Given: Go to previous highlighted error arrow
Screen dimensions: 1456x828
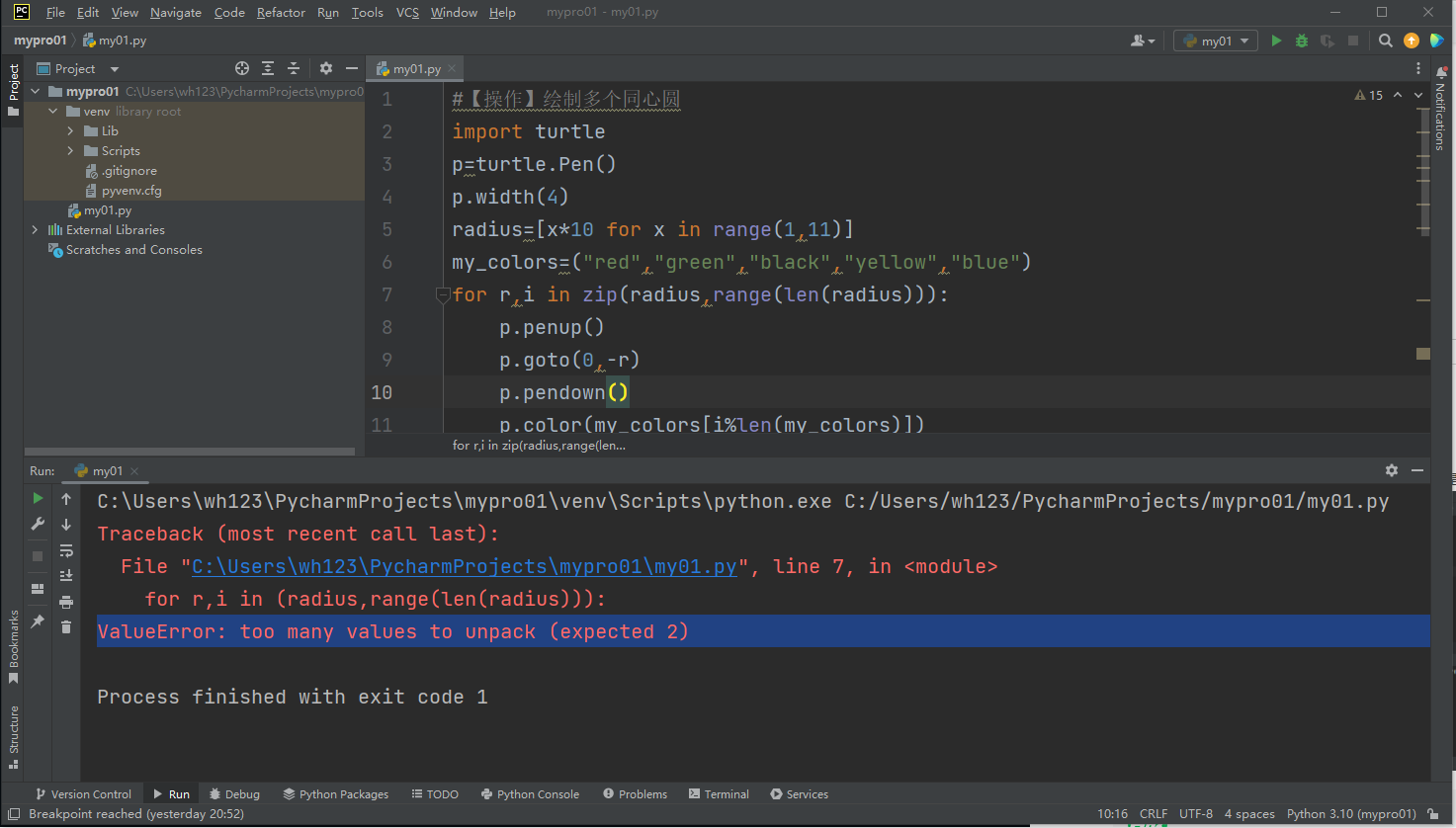Looking at the screenshot, I should 1398,95.
